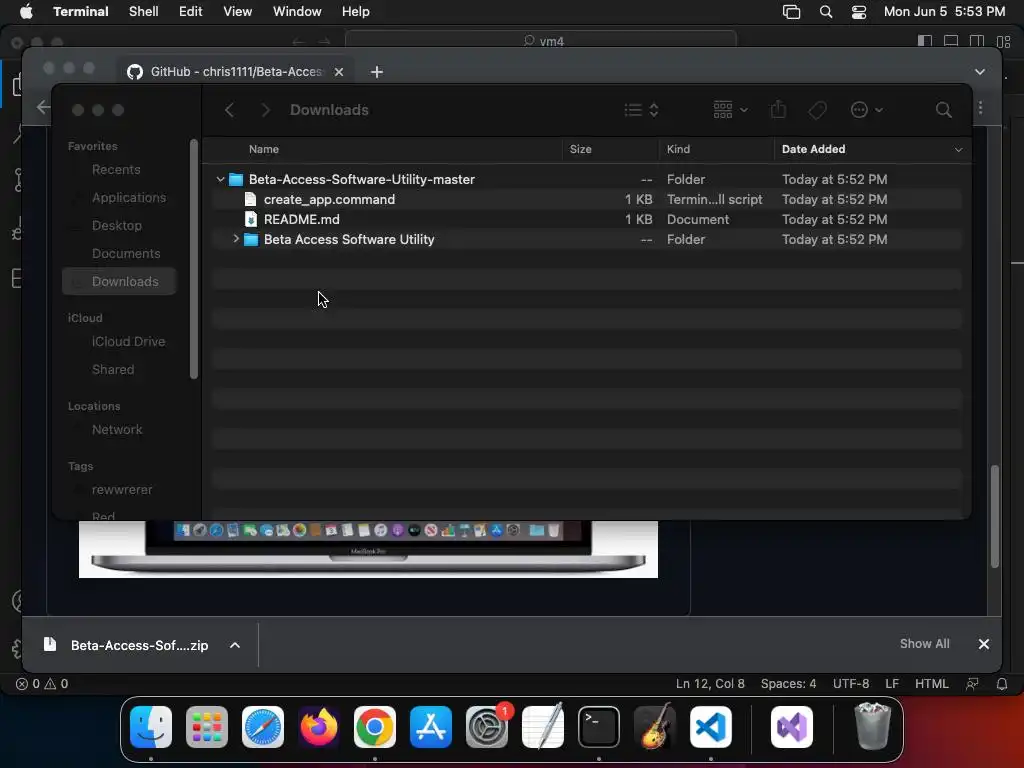Select GitHub chris1111 Chrome tab

point(235,72)
